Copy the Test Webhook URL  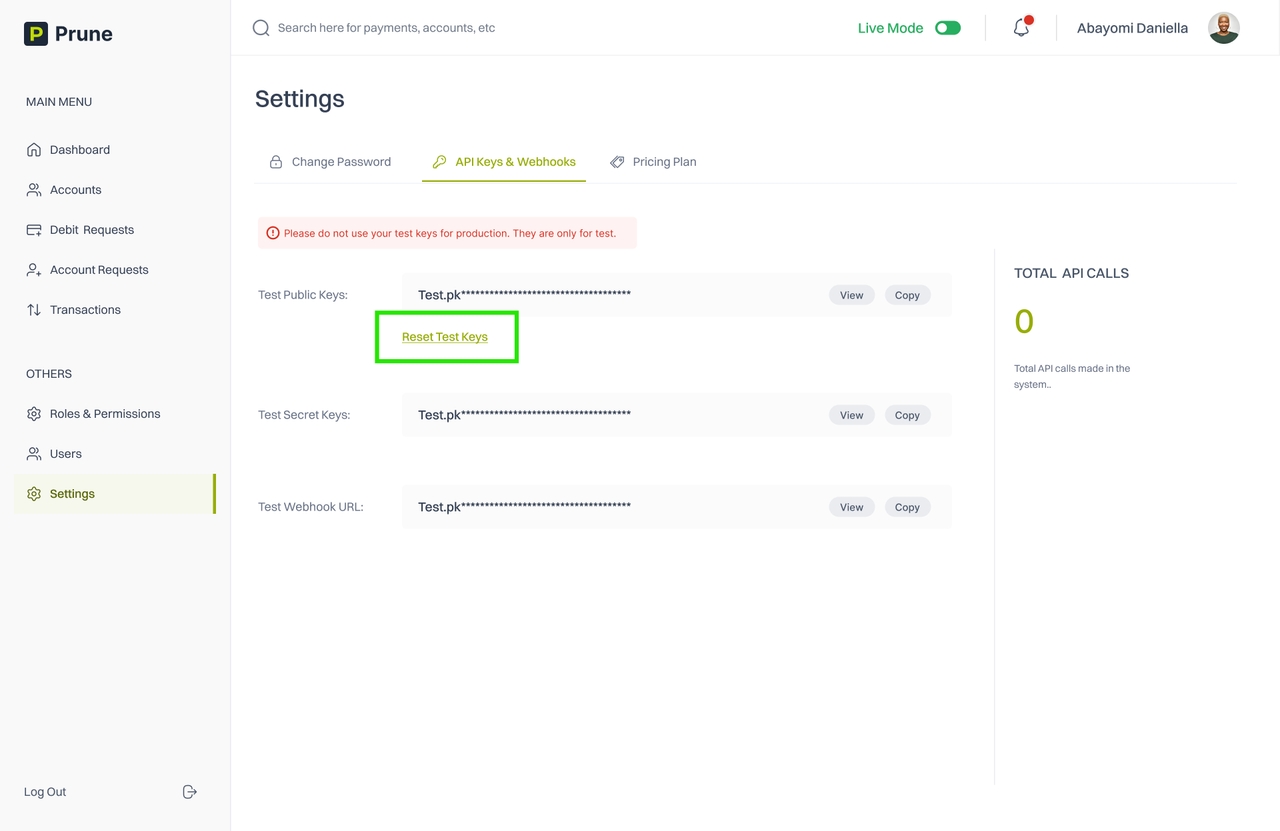(x=907, y=507)
